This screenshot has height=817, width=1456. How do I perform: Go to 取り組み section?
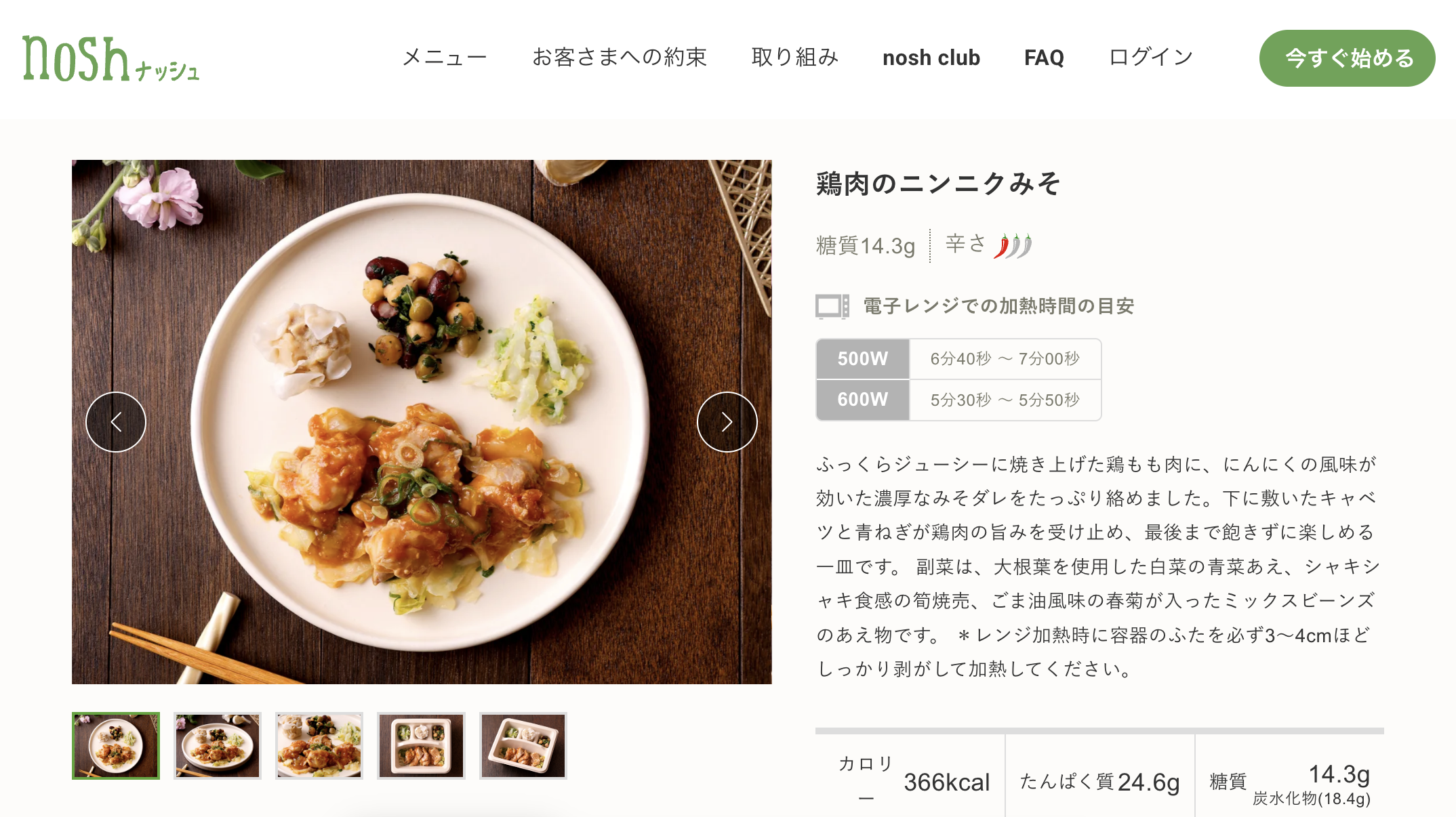coord(795,58)
